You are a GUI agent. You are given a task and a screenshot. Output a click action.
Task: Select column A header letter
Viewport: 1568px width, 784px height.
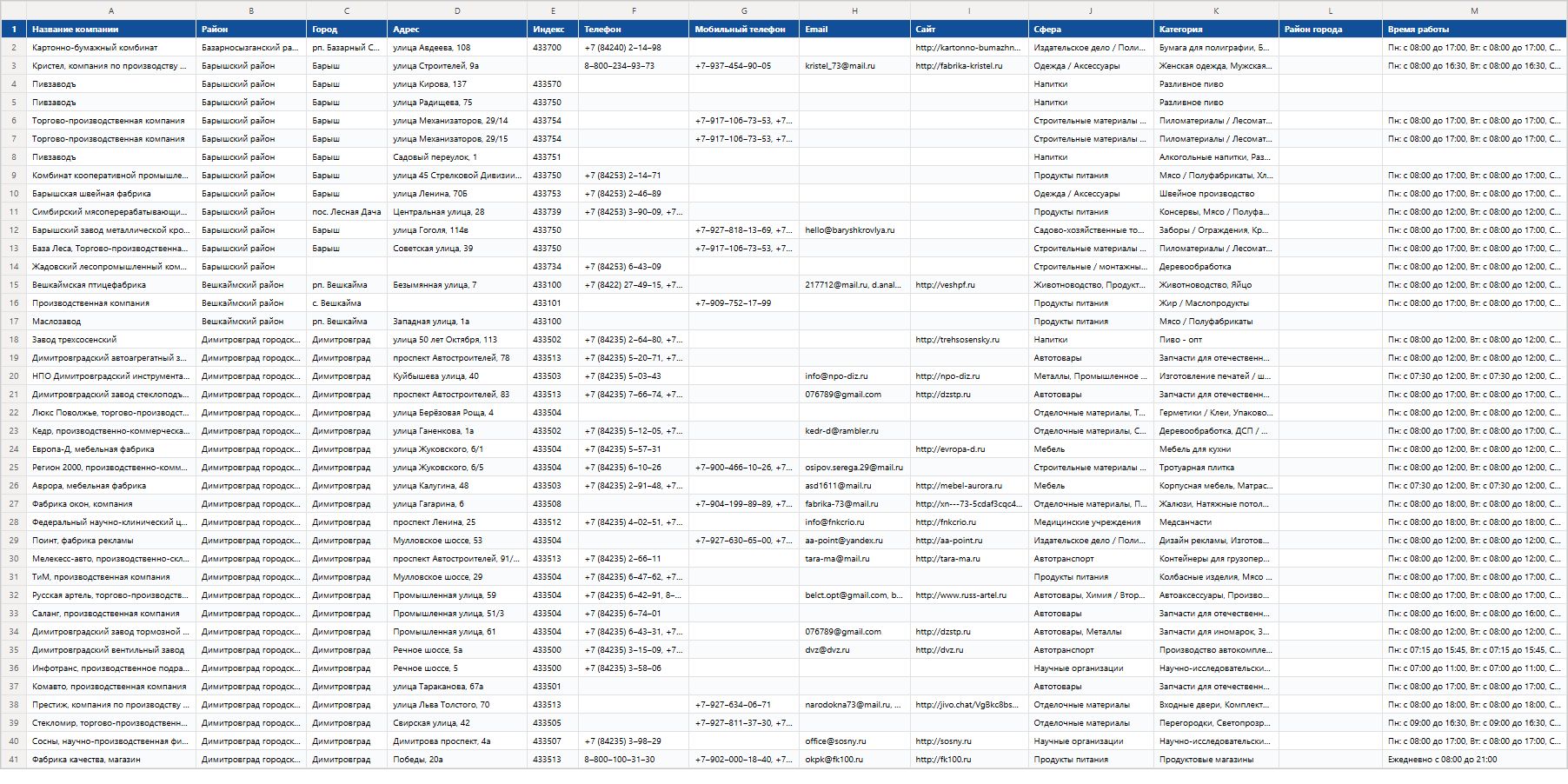(x=111, y=10)
